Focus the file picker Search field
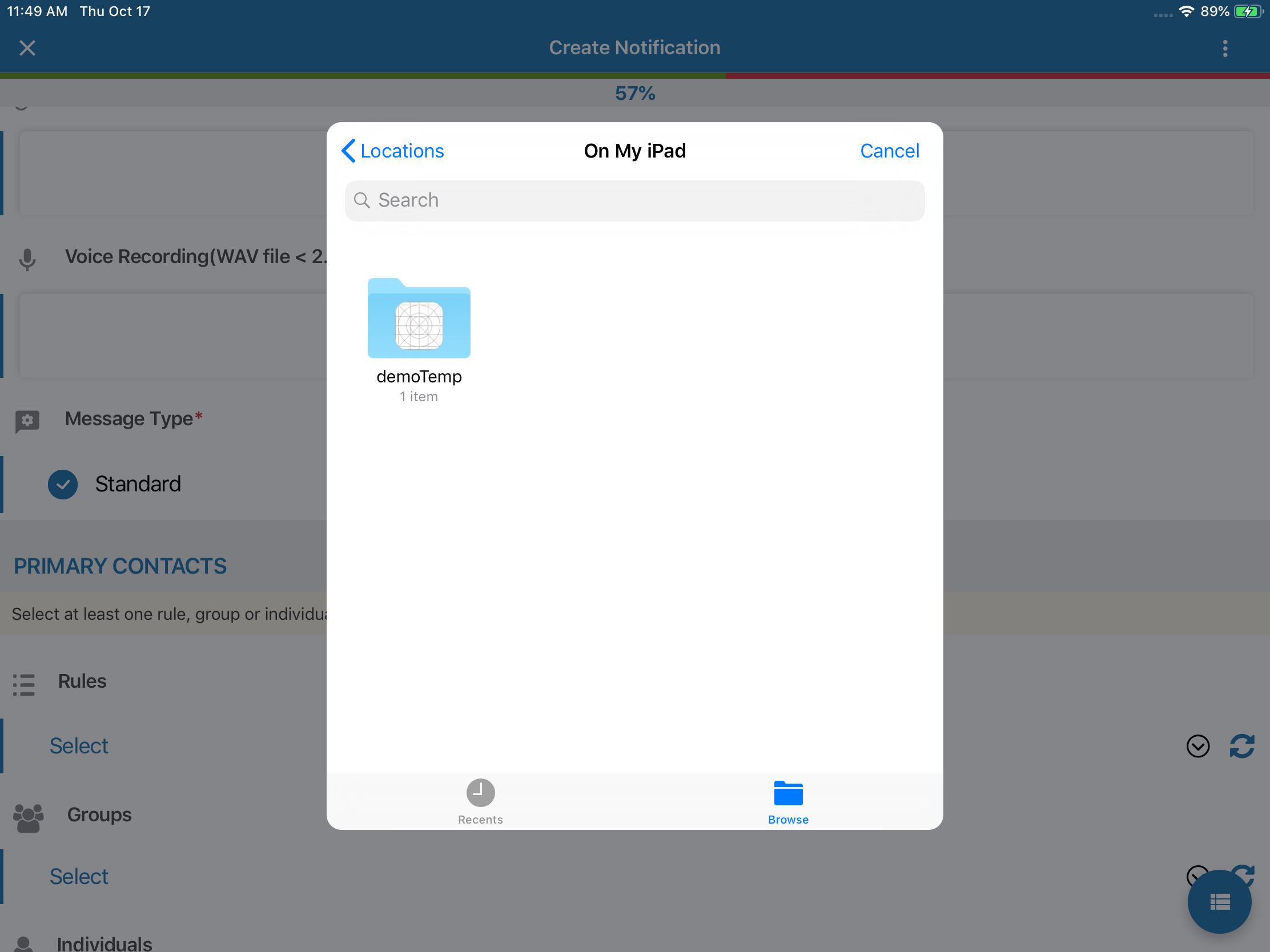The height and width of the screenshot is (952, 1270). 634,200
